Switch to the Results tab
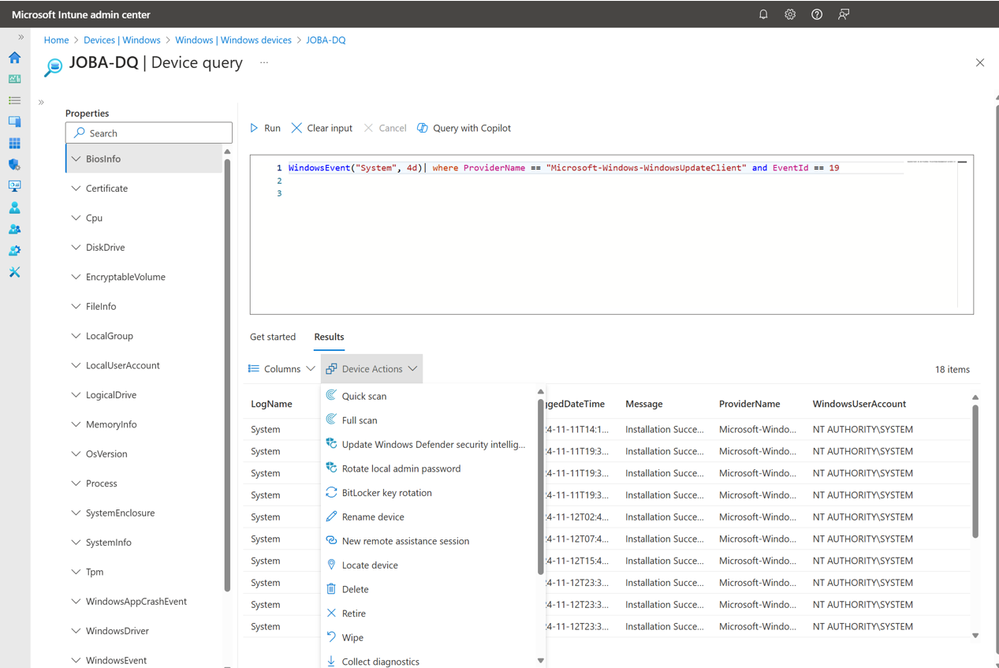 (329, 337)
